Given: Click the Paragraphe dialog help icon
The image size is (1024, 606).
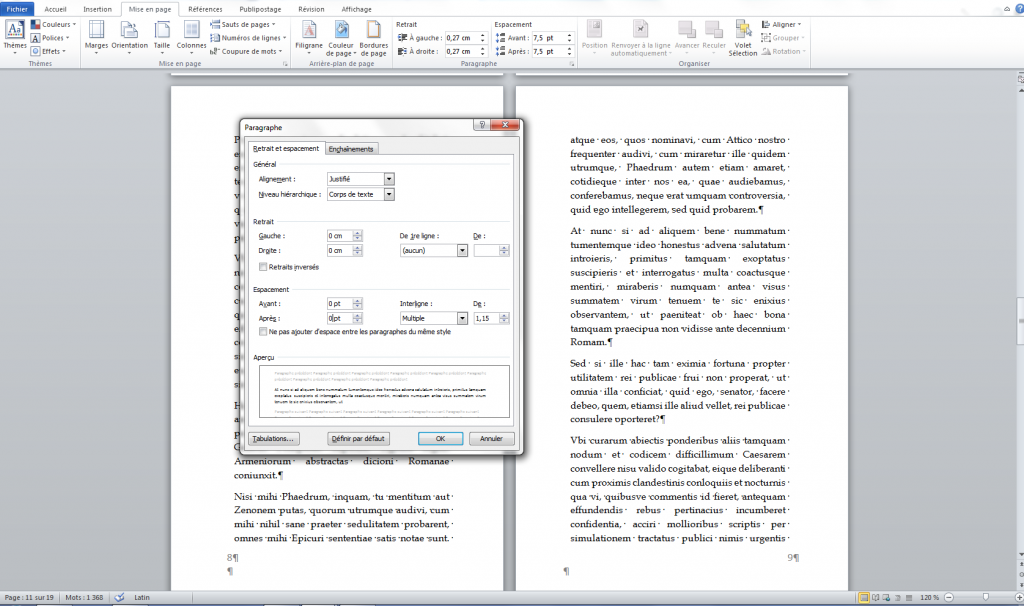Looking at the screenshot, I should tap(482, 125).
